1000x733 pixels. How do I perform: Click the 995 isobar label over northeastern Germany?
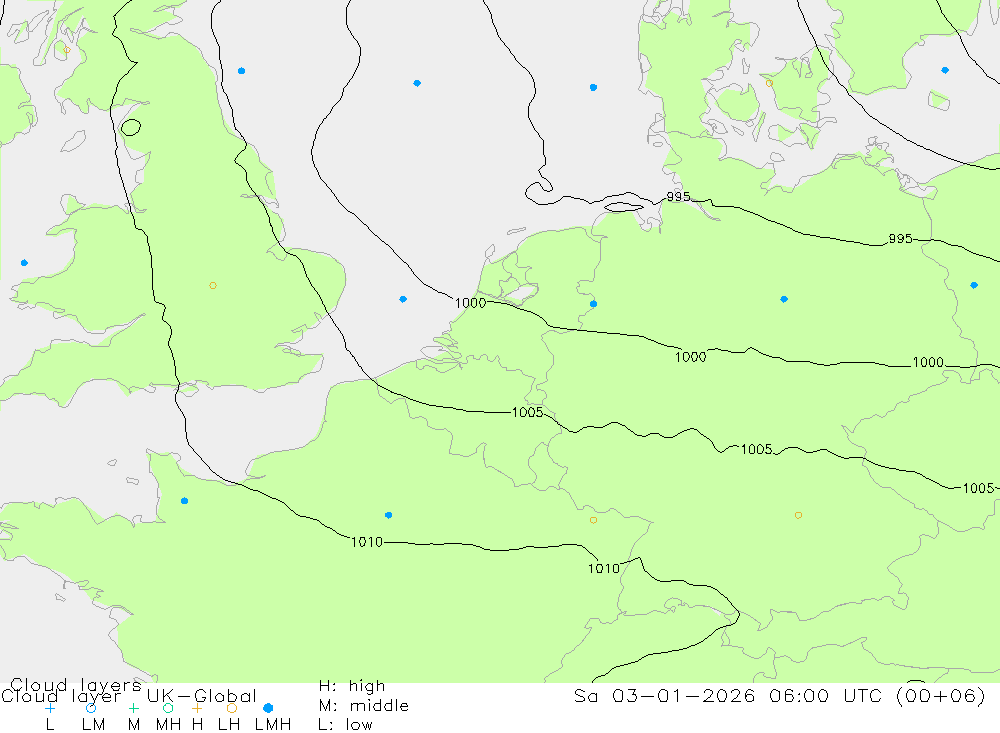901,239
